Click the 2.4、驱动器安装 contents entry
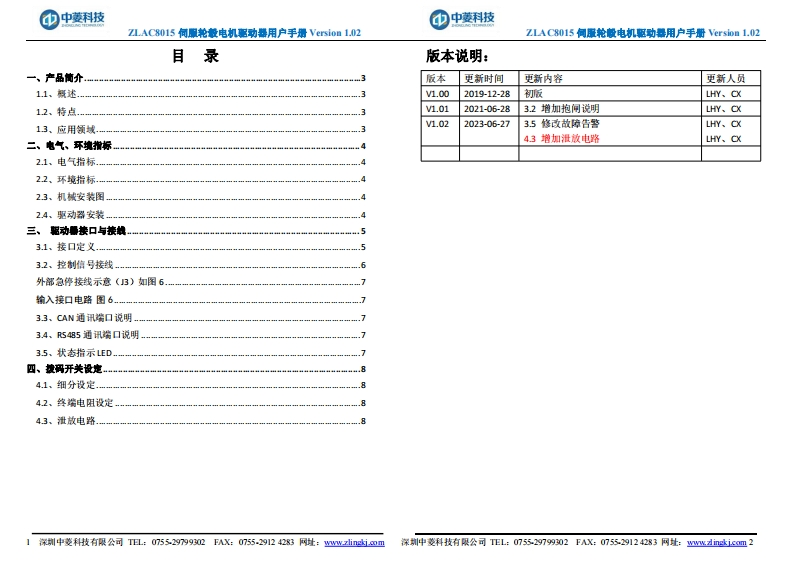Screen dimensions: 793x561 pos(70,215)
